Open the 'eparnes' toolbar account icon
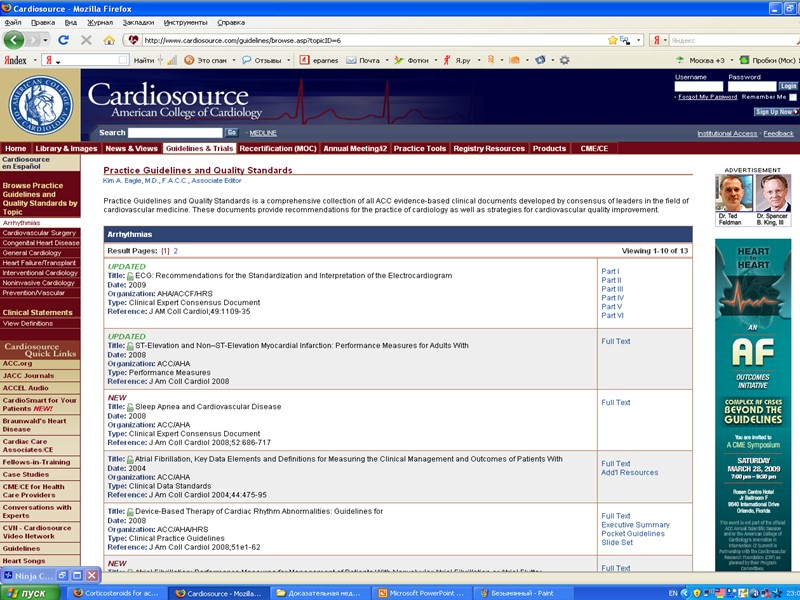Viewport: 800px width, 600px height. [x=305, y=60]
